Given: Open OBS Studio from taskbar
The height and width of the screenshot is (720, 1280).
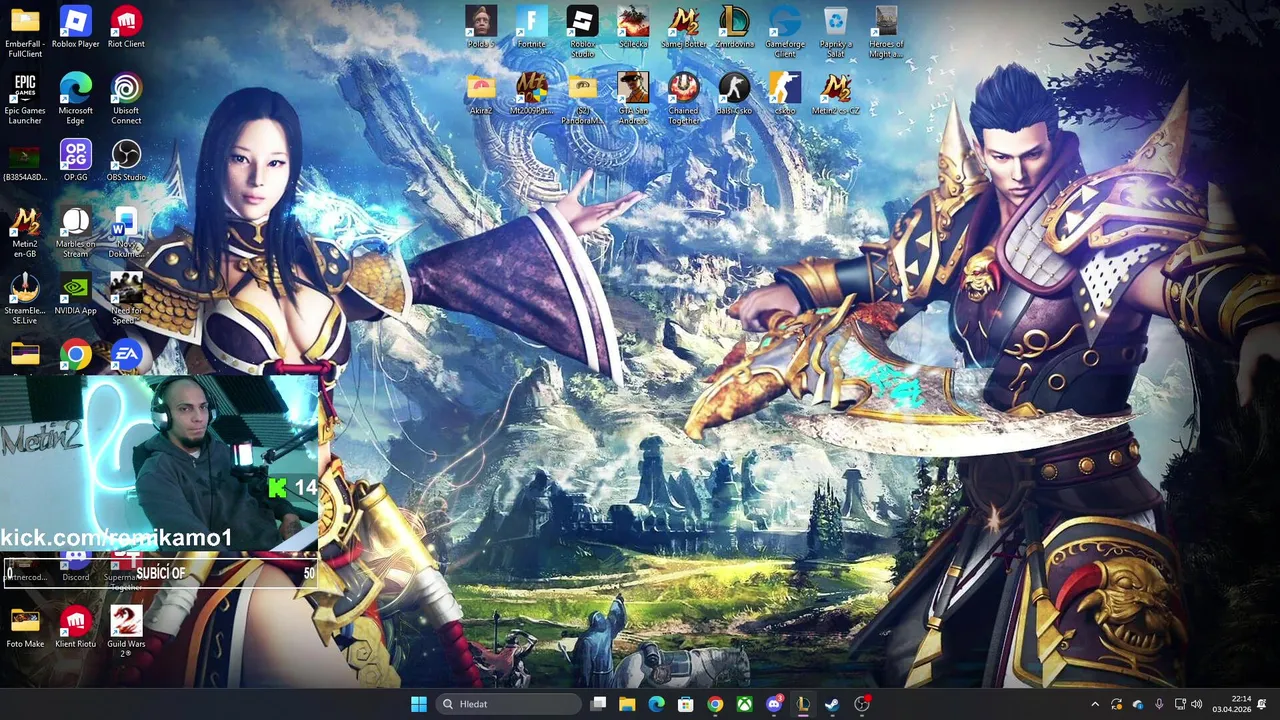Looking at the screenshot, I should (x=862, y=704).
